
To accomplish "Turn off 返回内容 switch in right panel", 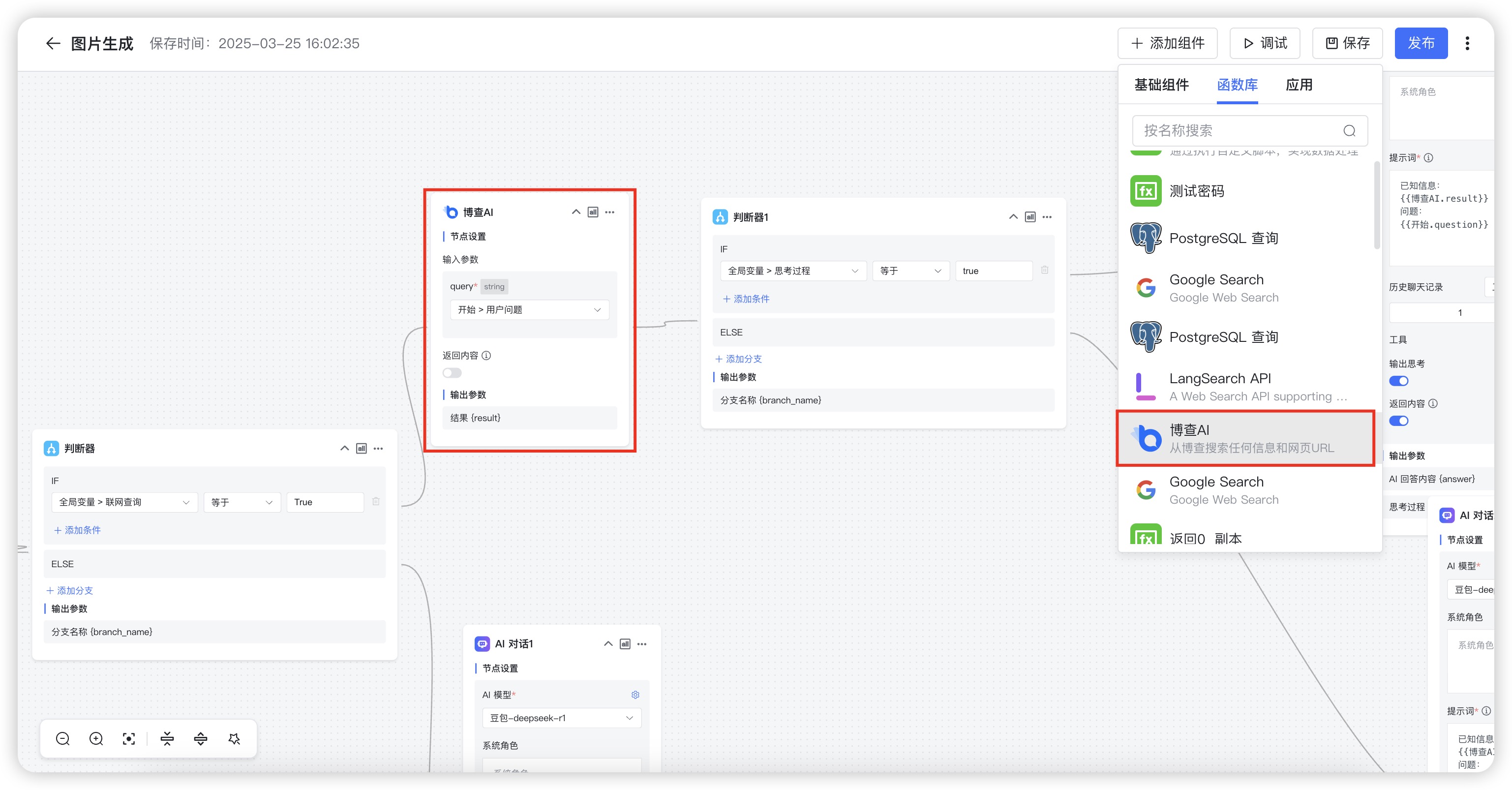I will point(1399,421).
